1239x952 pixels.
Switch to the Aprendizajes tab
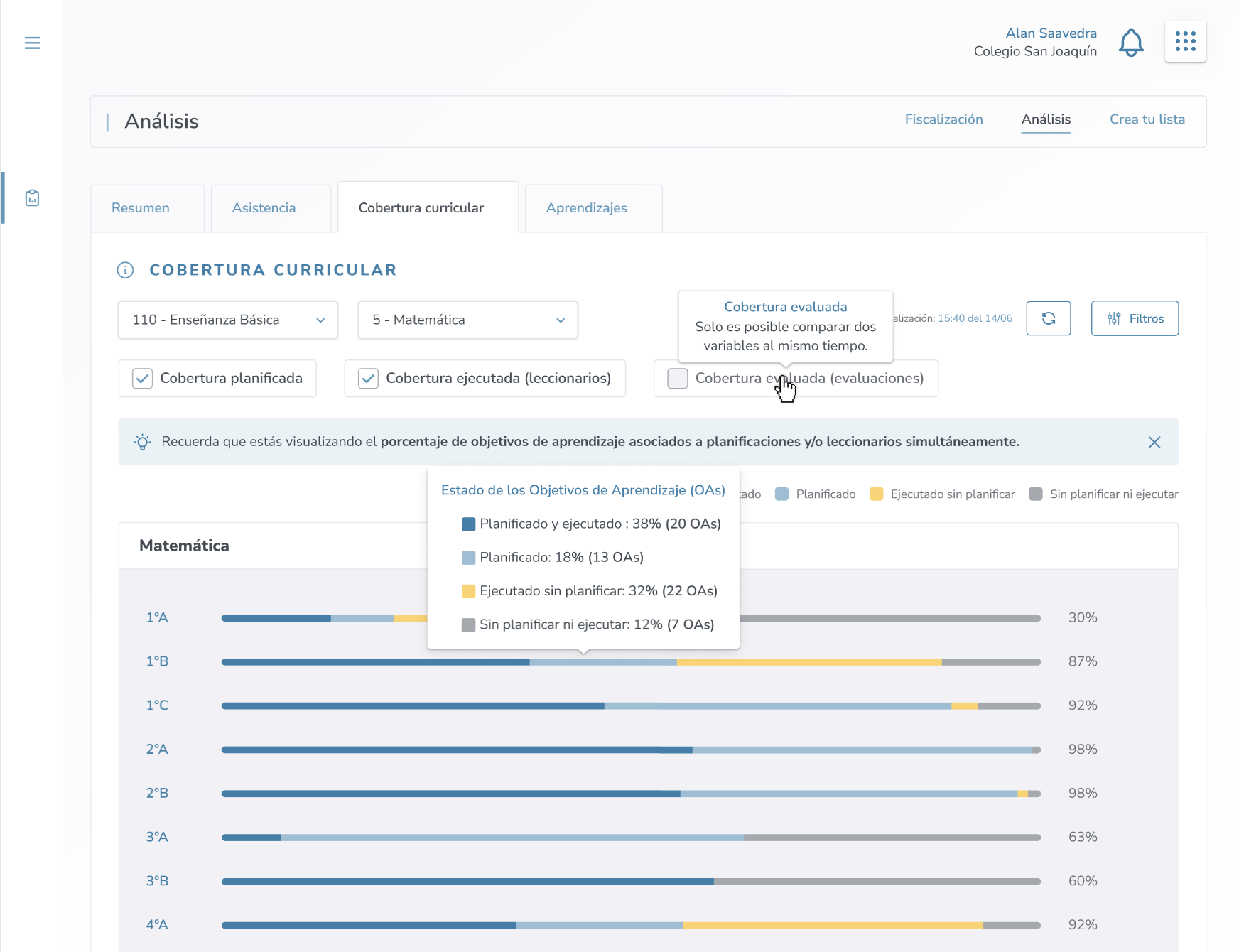point(586,208)
